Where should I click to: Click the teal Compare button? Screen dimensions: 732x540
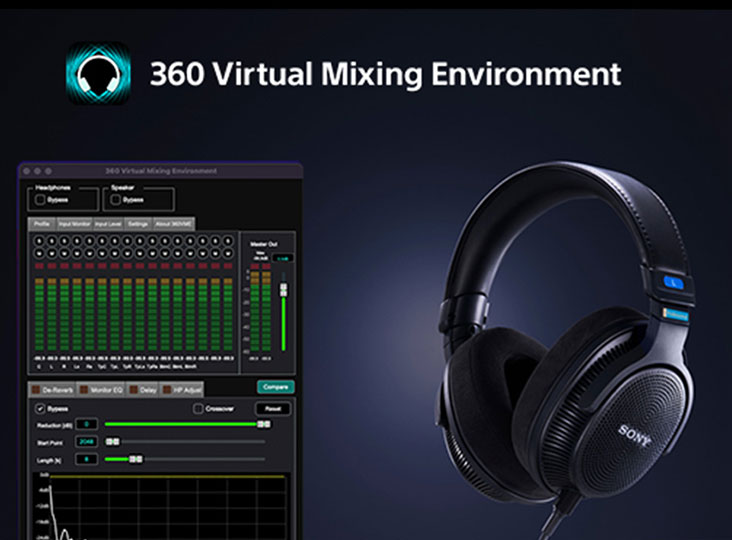pos(275,387)
